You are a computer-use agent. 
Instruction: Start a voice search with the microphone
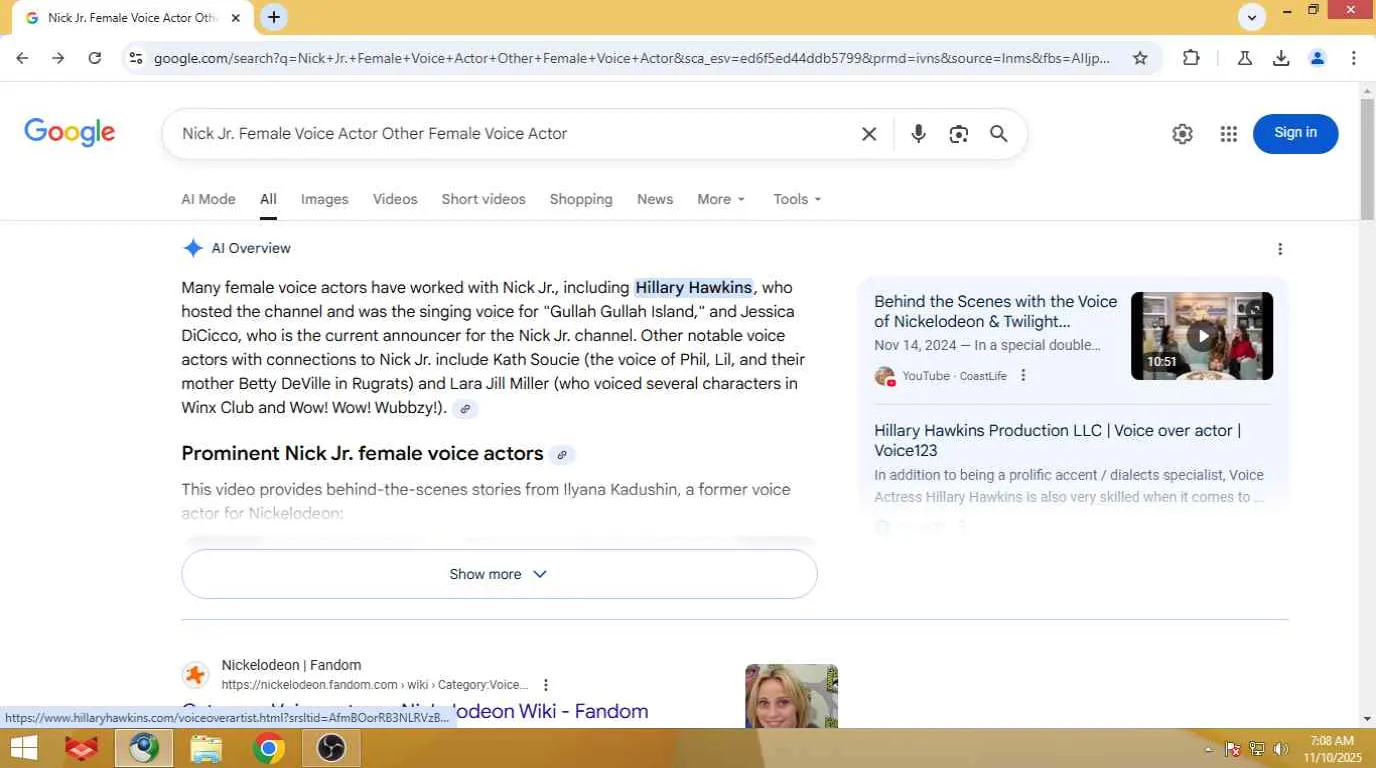tap(918, 134)
